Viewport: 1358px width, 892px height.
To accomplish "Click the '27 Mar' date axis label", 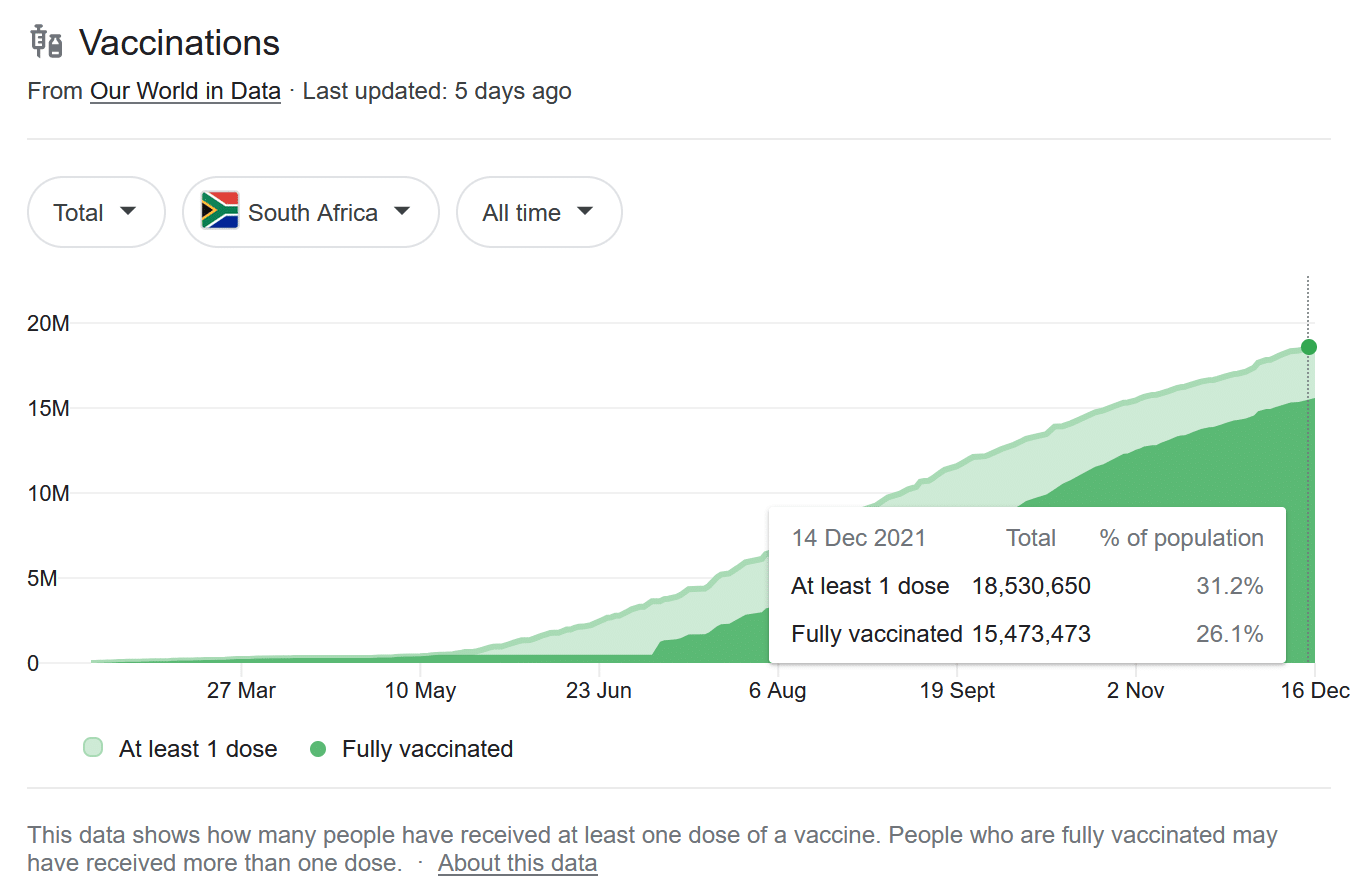I will pyautogui.click(x=241, y=691).
